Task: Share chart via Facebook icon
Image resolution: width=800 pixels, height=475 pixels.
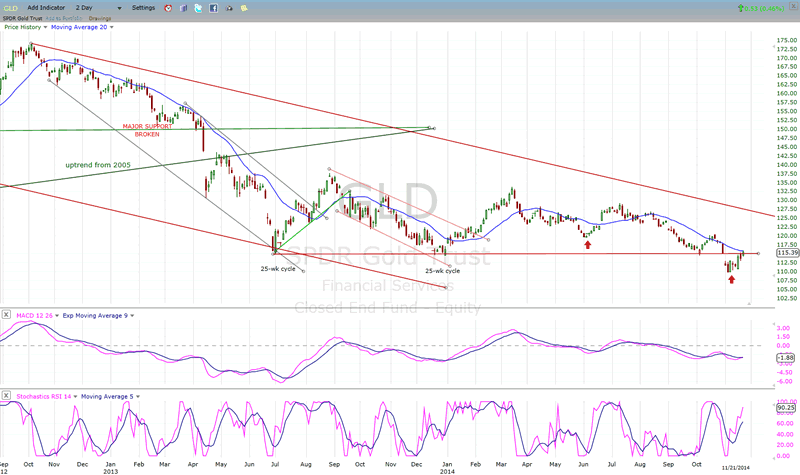Action: 213,8
